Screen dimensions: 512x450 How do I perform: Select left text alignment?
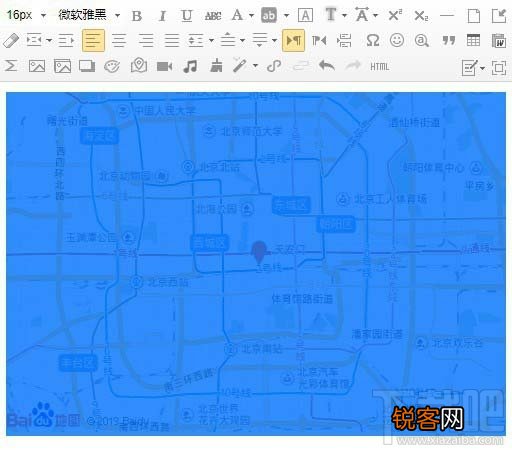(93, 40)
